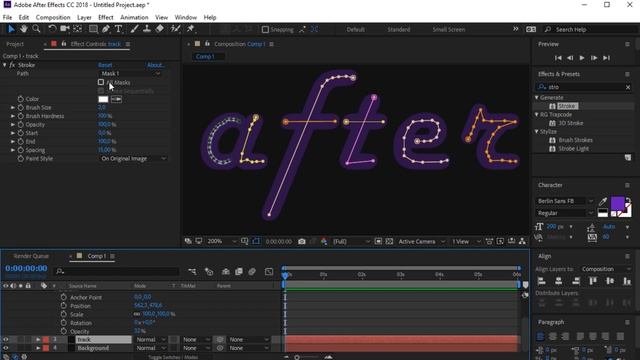Select the Clone Stamp tool

tap(147, 29)
